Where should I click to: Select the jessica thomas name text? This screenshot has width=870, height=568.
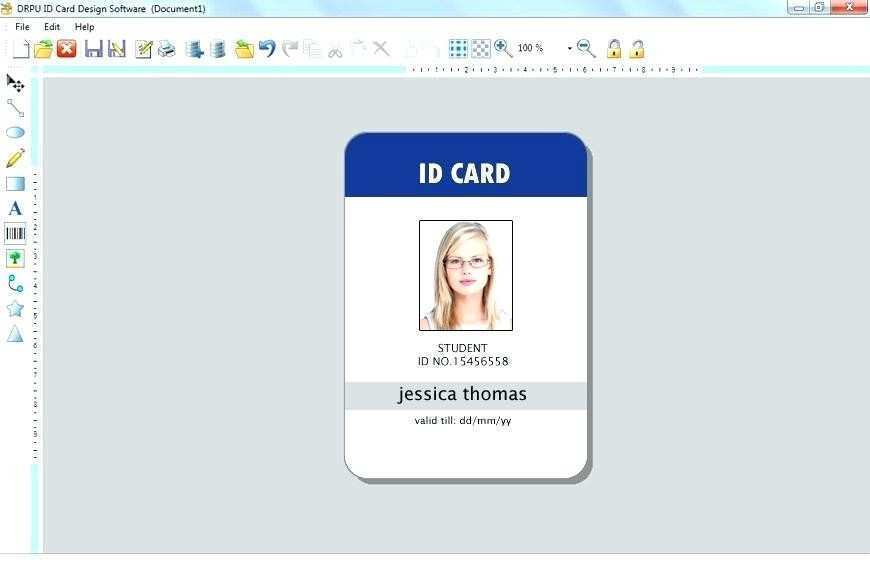(462, 394)
